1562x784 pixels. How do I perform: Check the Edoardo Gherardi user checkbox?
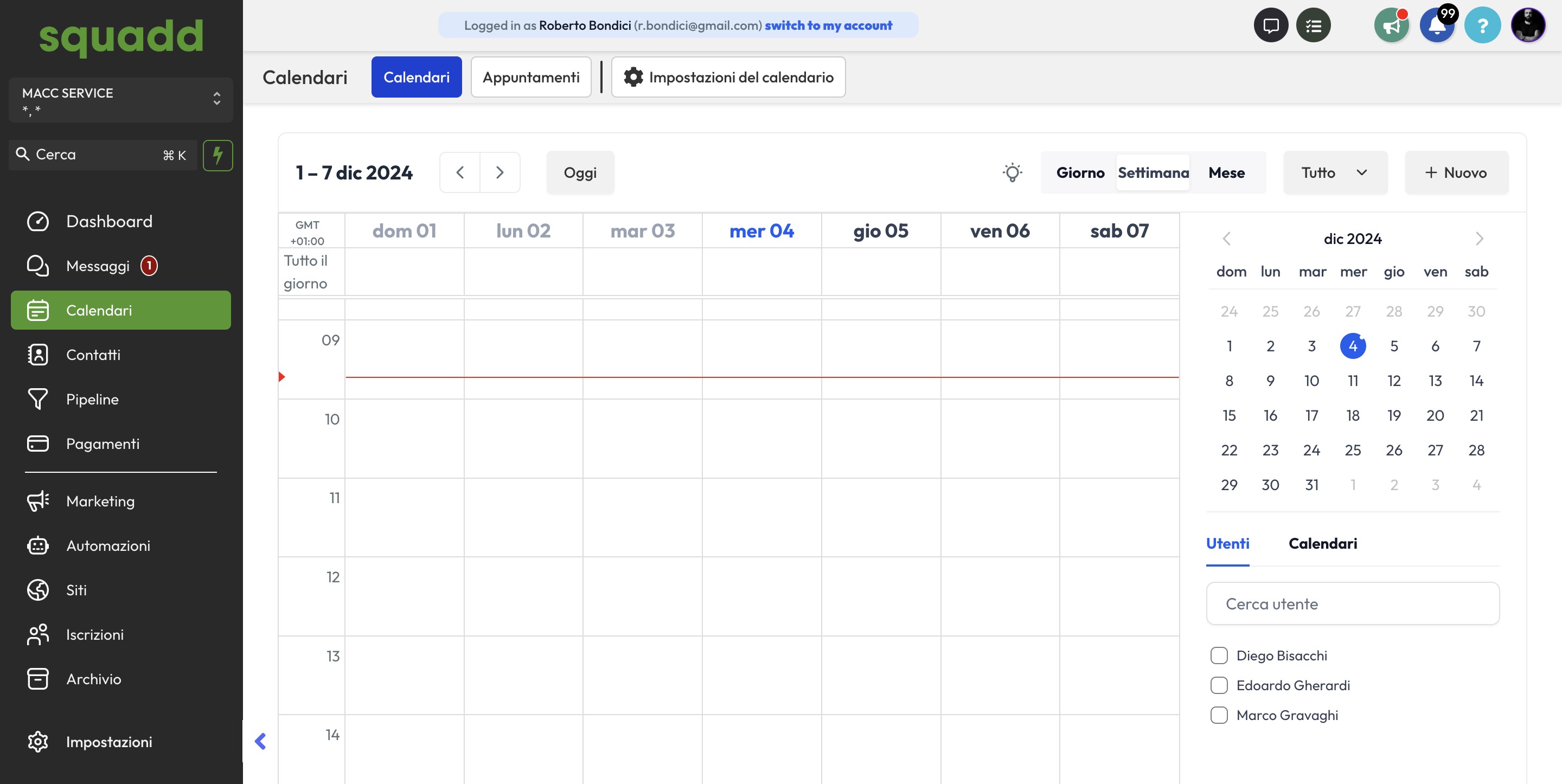pyautogui.click(x=1219, y=685)
